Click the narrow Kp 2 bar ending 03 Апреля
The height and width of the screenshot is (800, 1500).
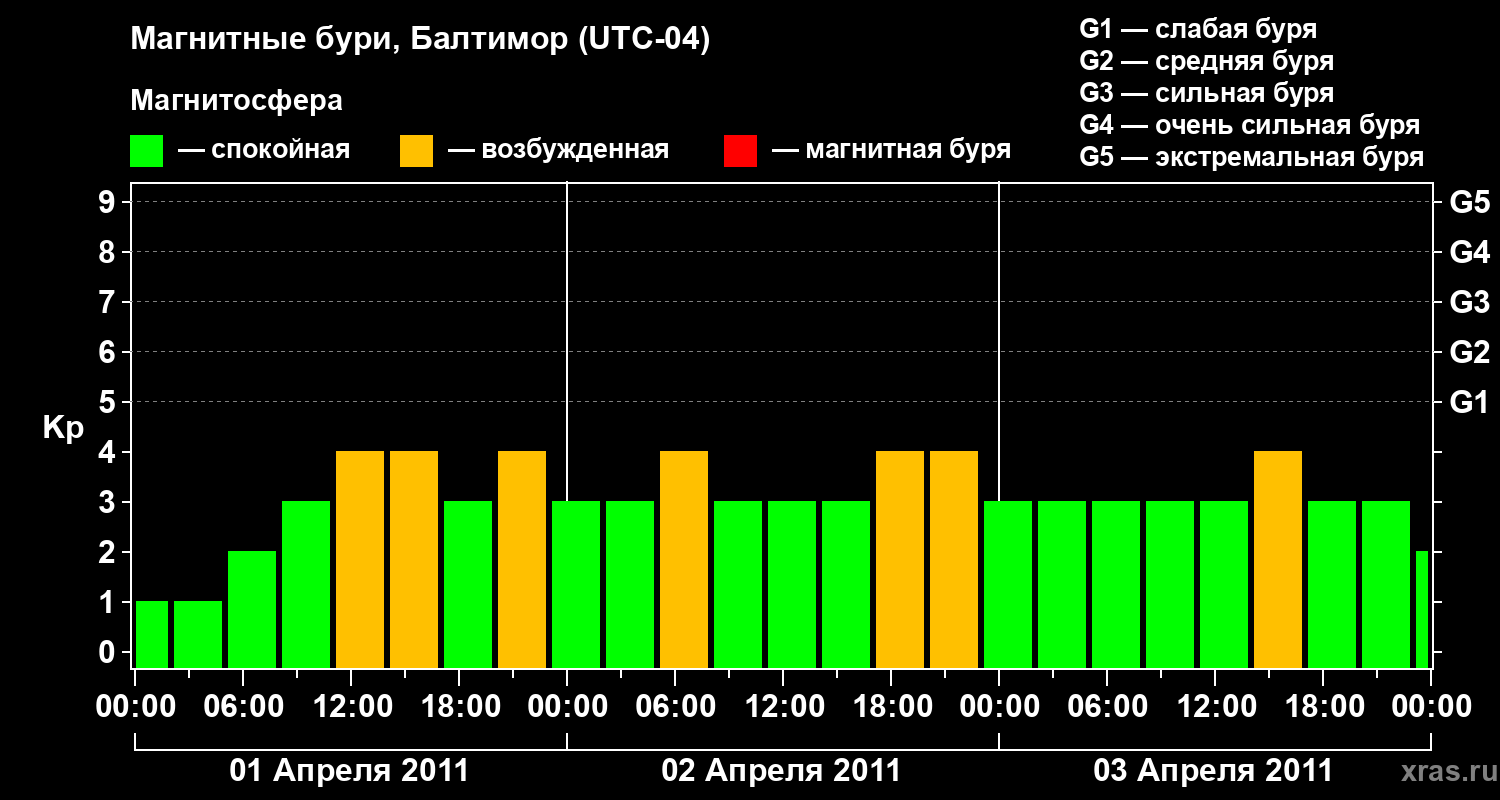click(x=1422, y=609)
